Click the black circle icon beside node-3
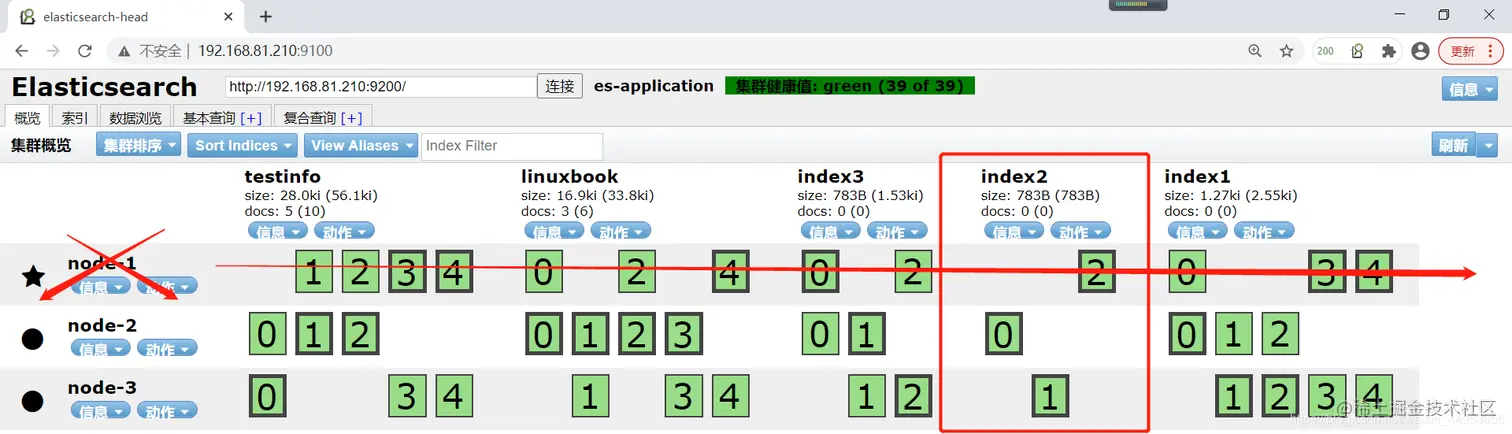 click(x=33, y=401)
